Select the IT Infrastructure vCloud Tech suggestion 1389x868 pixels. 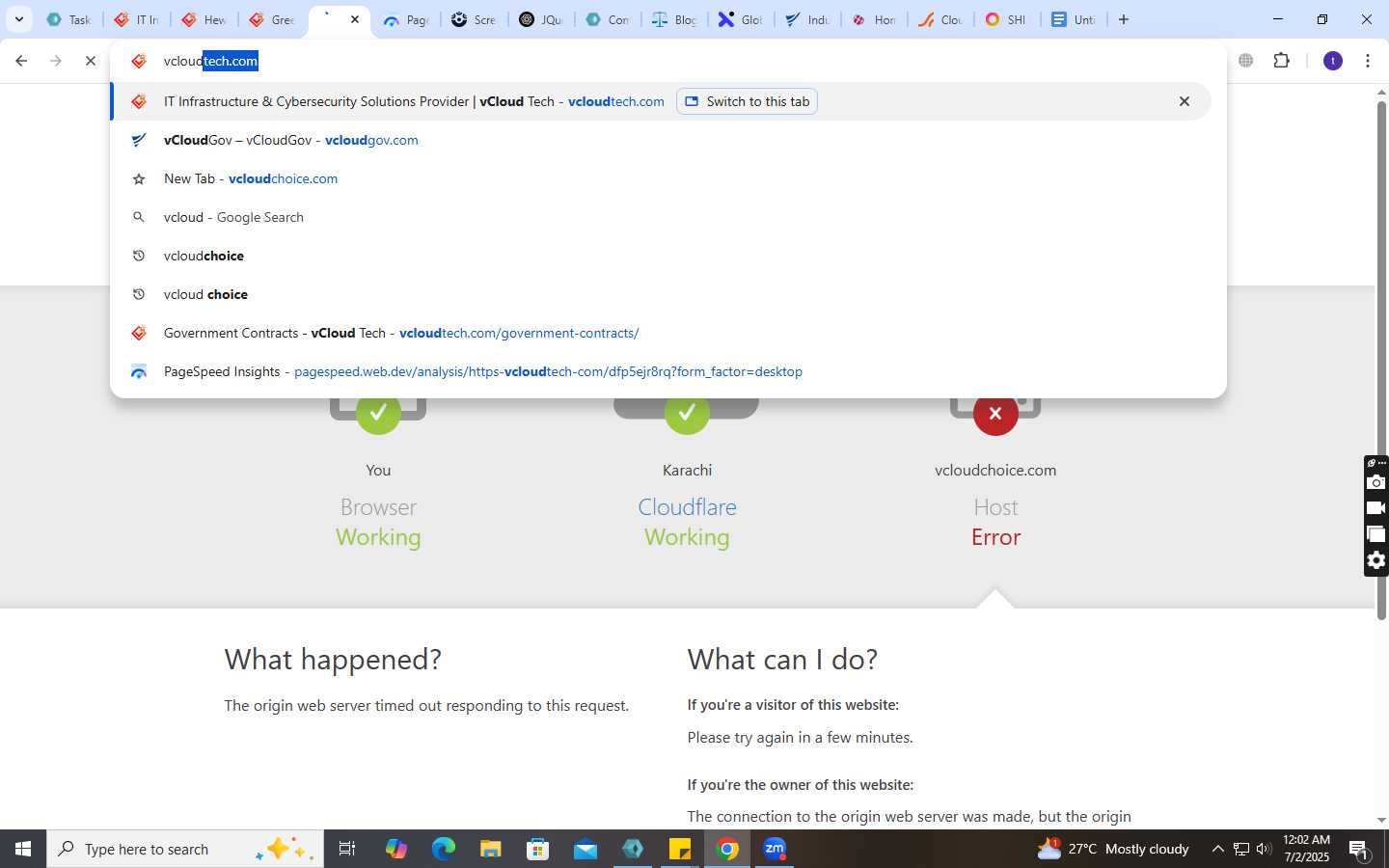click(x=661, y=101)
